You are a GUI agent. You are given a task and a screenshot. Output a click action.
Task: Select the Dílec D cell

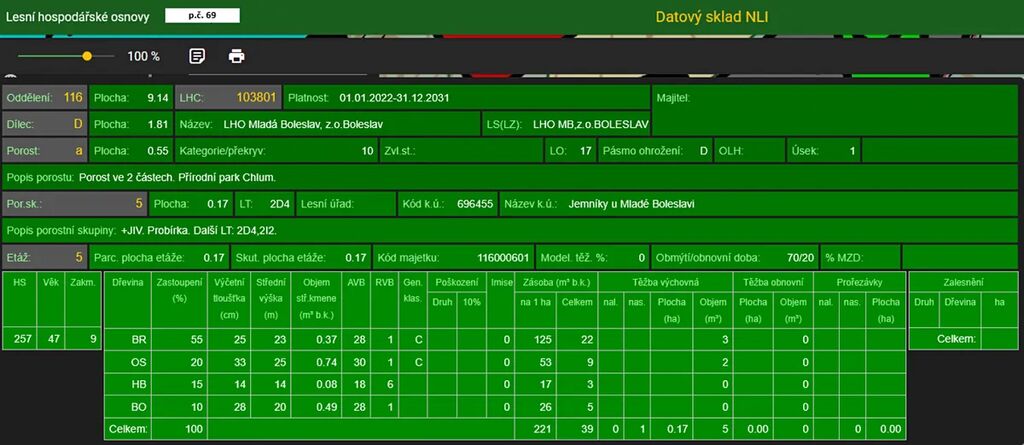pyautogui.click(x=44, y=124)
